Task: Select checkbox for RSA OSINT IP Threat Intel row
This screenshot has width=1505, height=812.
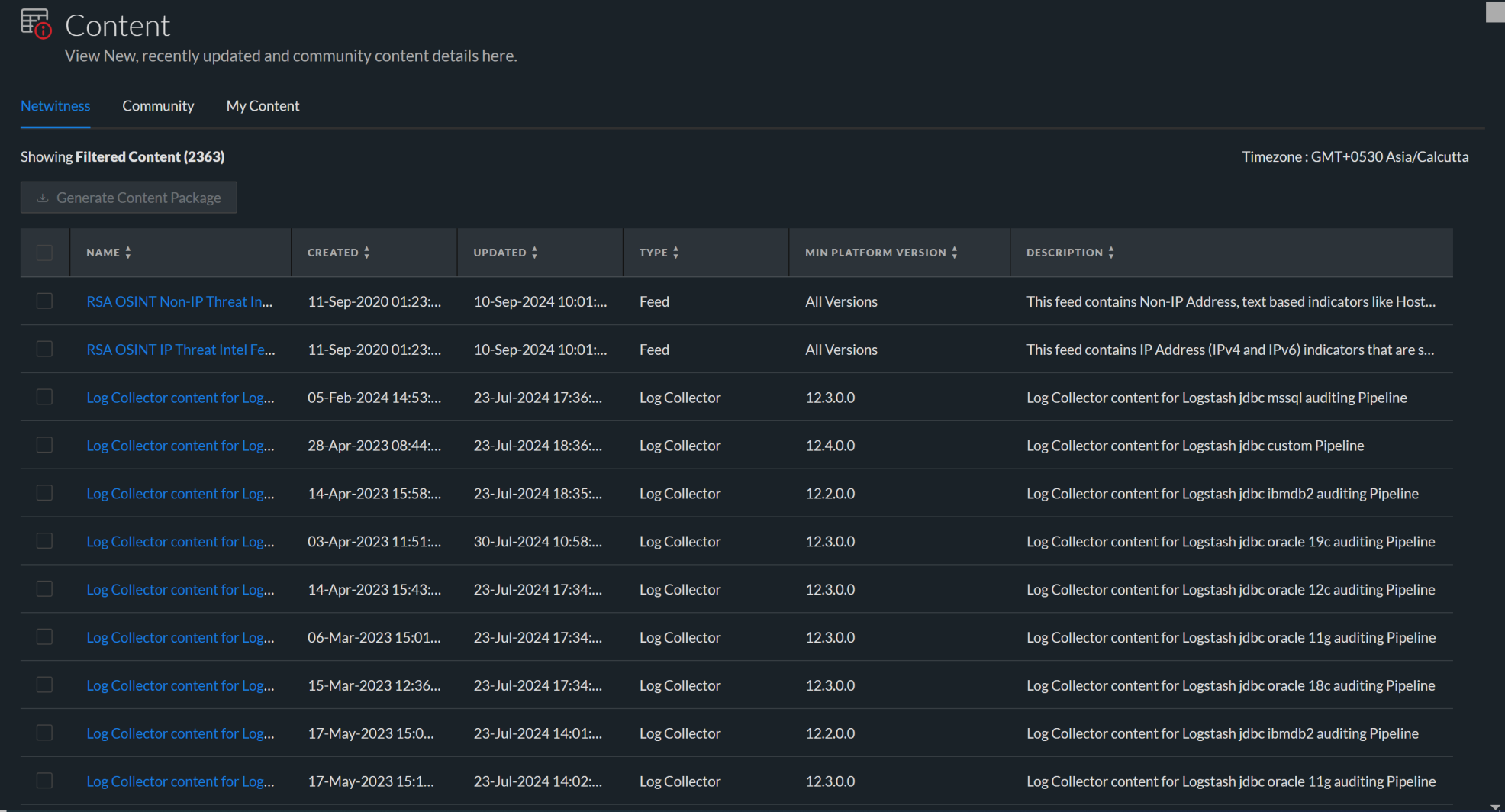Action: click(44, 350)
